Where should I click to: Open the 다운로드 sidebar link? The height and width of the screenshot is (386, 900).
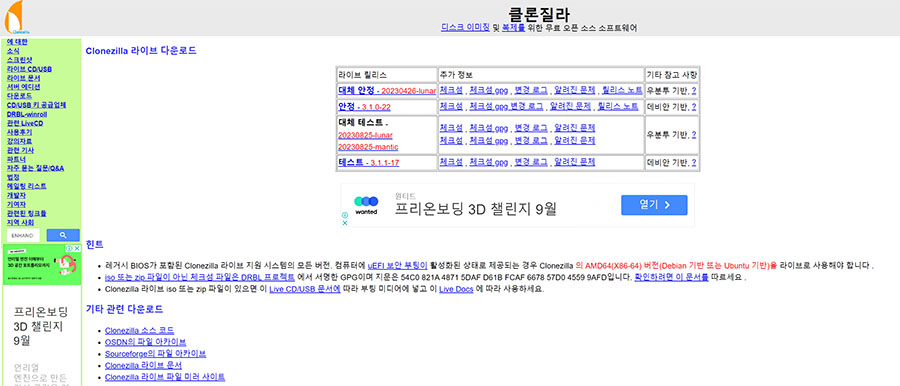tap(20, 96)
